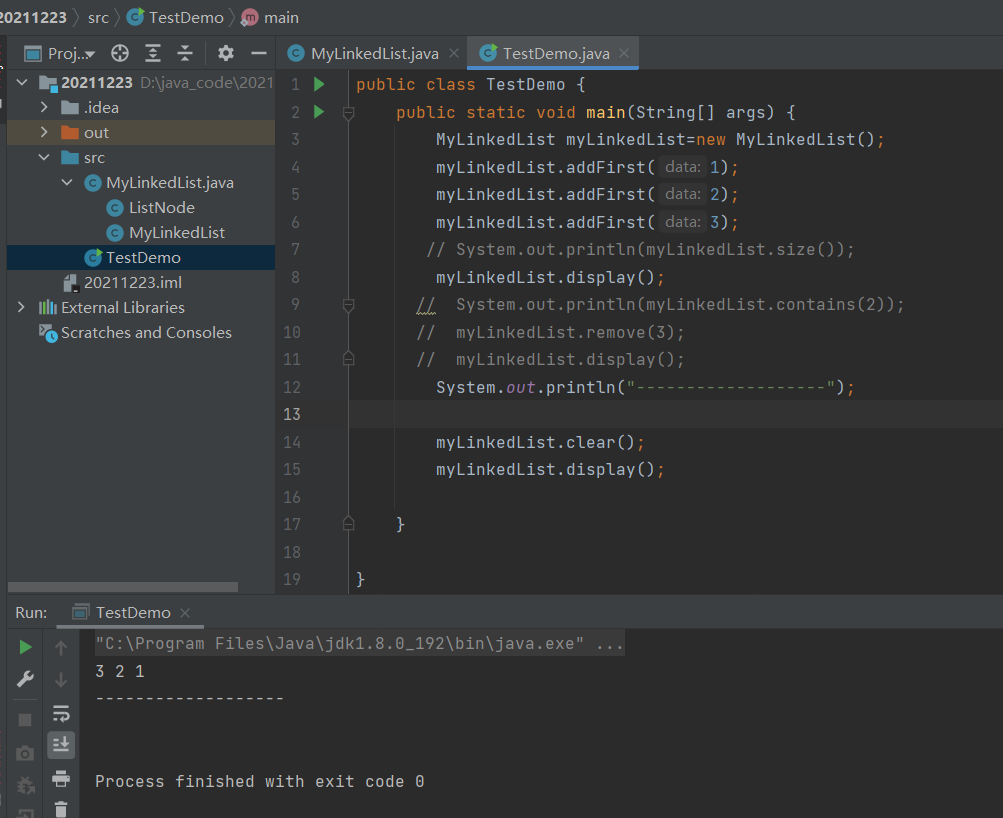Click the src breadcrumb

tap(98, 17)
